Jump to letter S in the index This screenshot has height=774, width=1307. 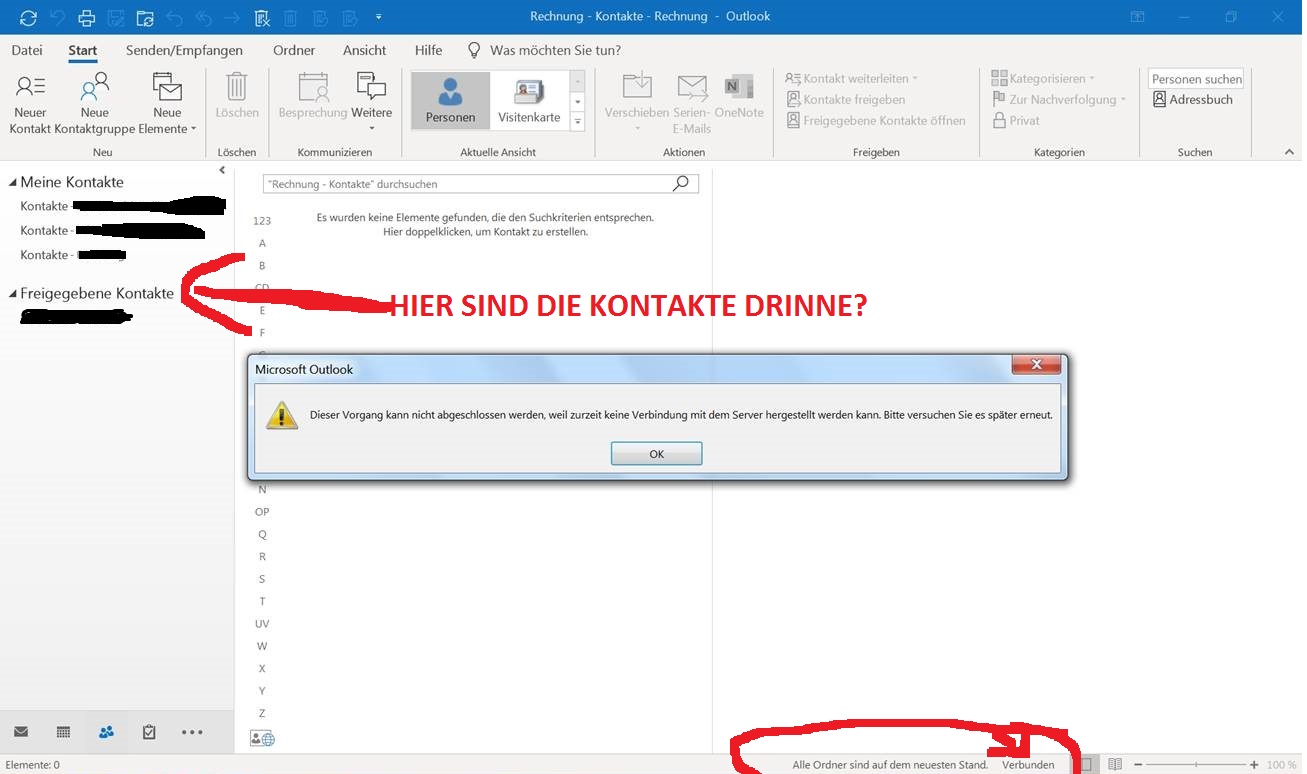[262, 579]
